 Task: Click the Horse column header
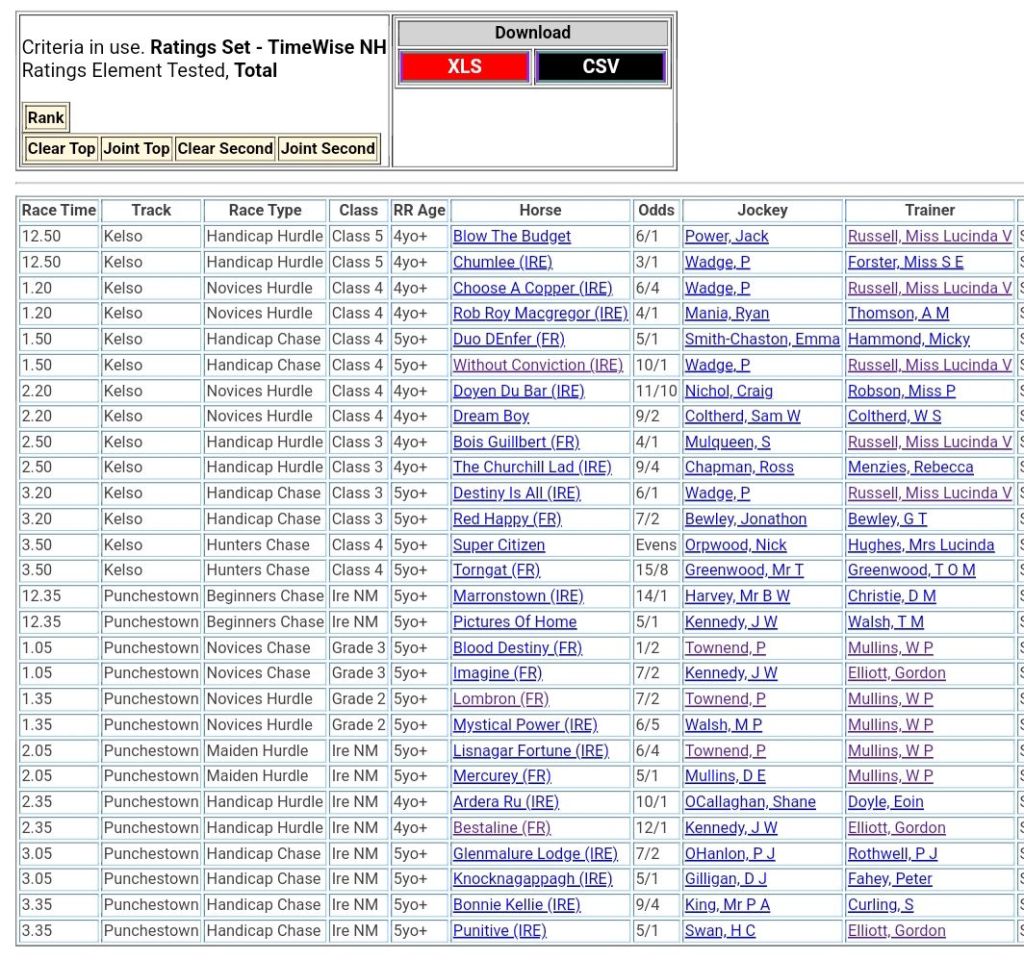540,211
